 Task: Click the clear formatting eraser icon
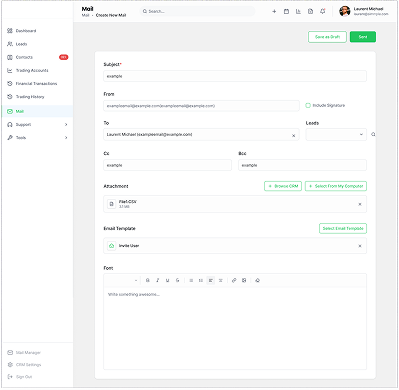coord(257,280)
